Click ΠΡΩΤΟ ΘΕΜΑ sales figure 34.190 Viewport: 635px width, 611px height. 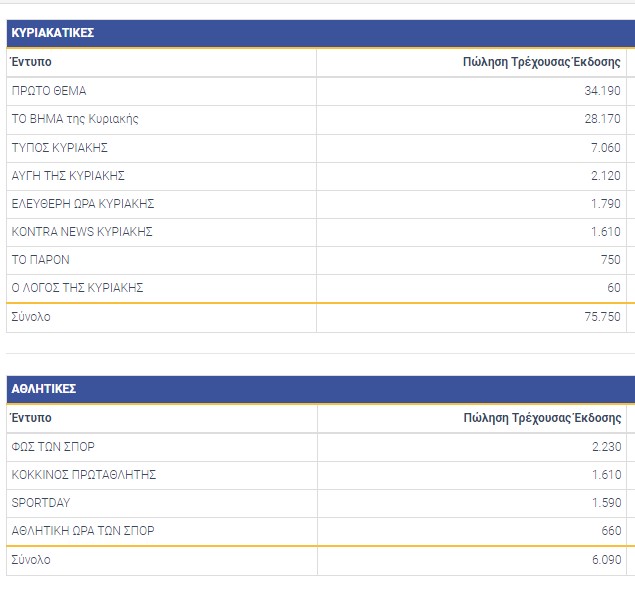pyautogui.click(x=602, y=91)
